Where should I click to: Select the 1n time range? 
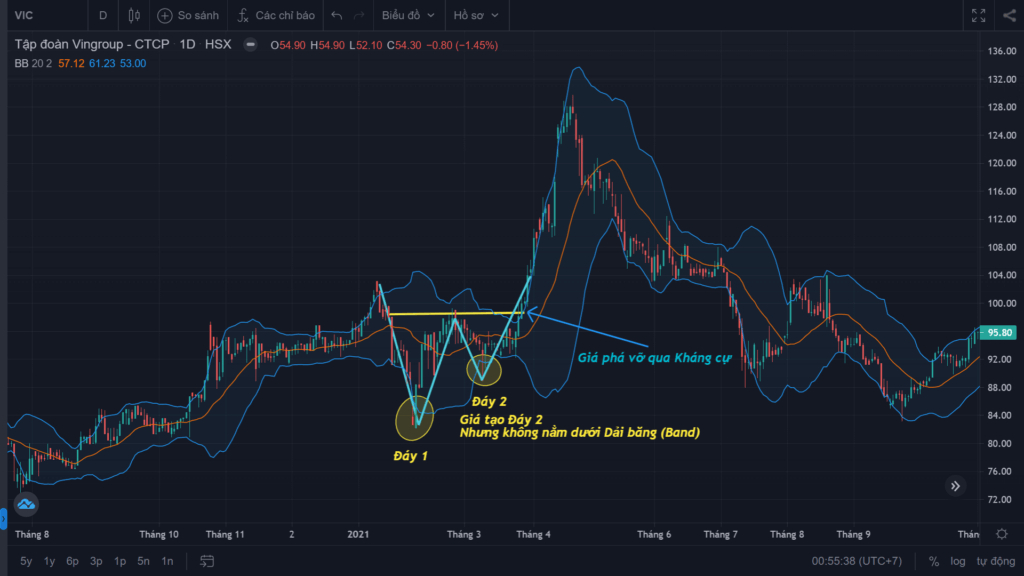(167, 561)
